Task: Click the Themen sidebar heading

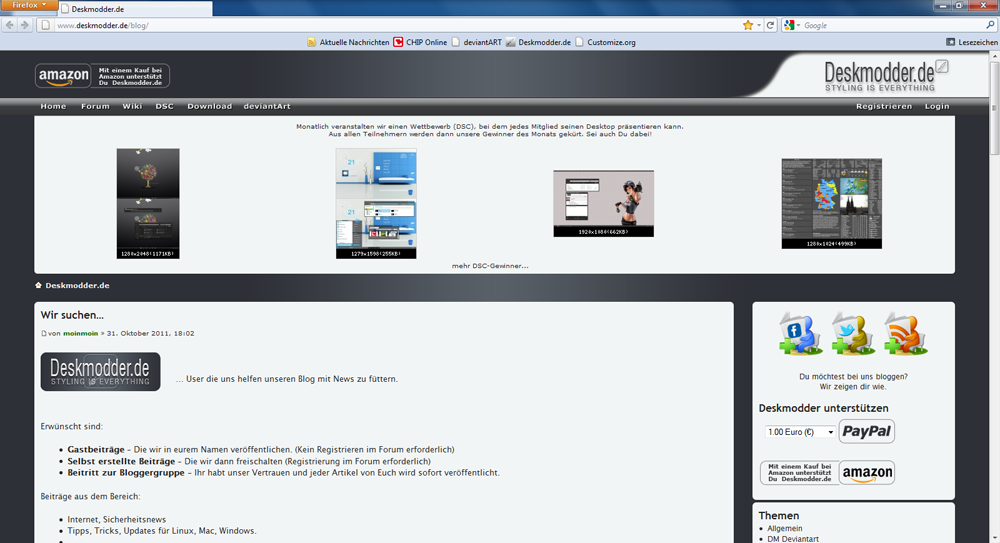Action: coord(779,516)
